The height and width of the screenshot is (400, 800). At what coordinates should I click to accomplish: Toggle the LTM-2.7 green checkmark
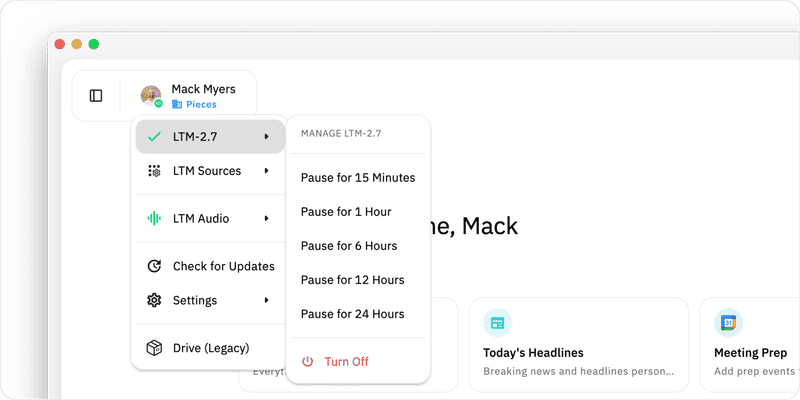pyautogui.click(x=154, y=137)
